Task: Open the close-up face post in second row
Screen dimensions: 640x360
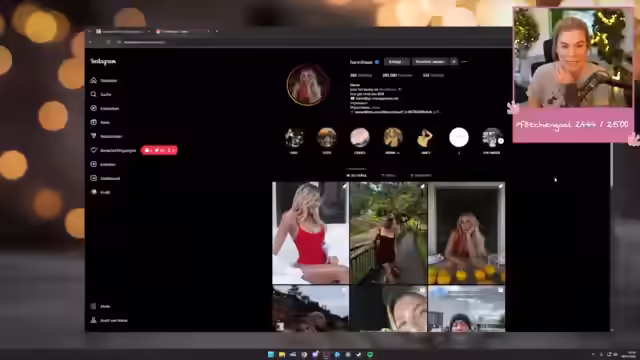Action: (389, 309)
